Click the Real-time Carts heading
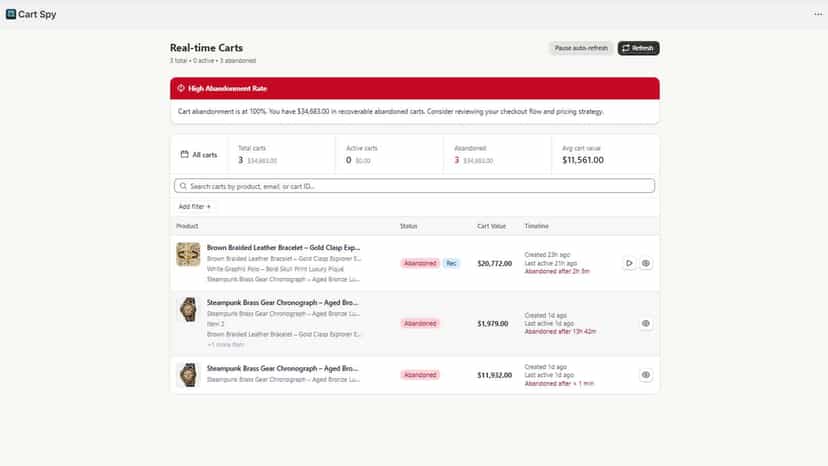The image size is (828, 466). [206, 48]
